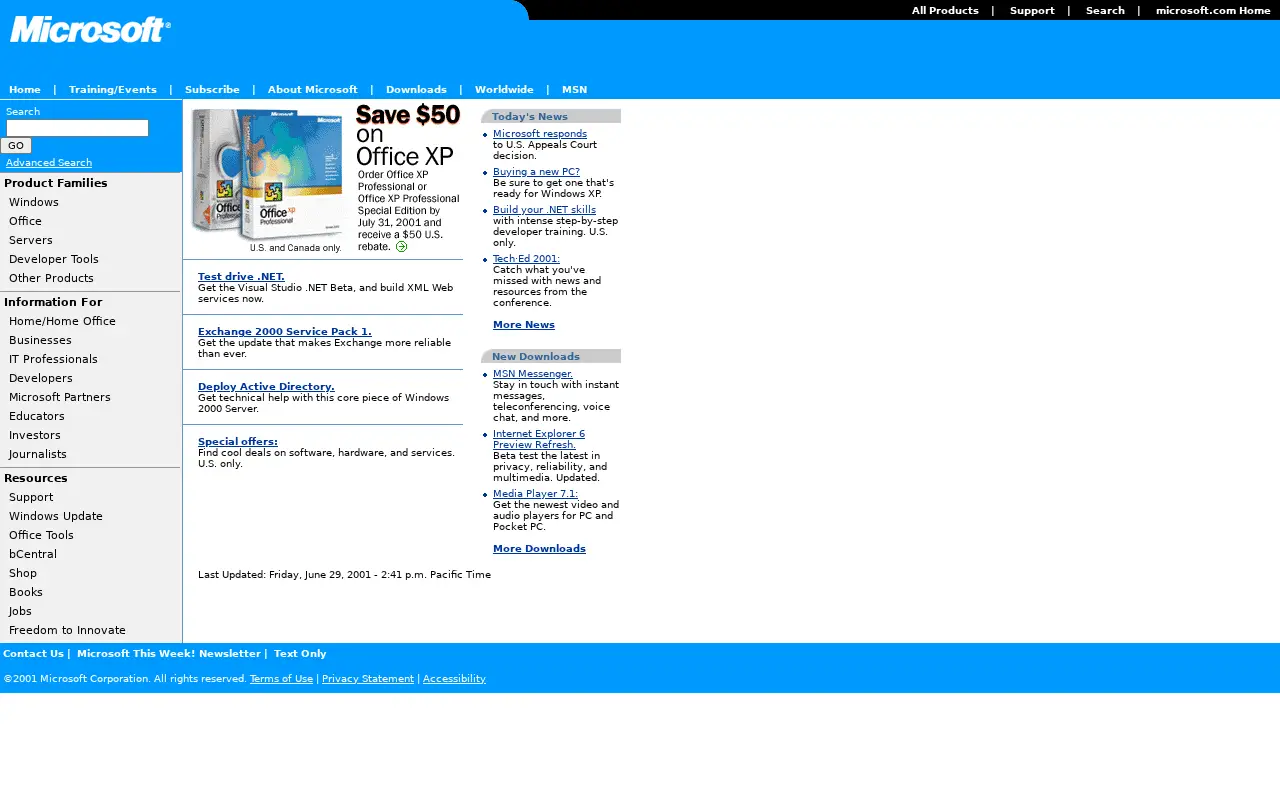1280x800 pixels.
Task: Select Servers under Product Families
Action: 31,240
